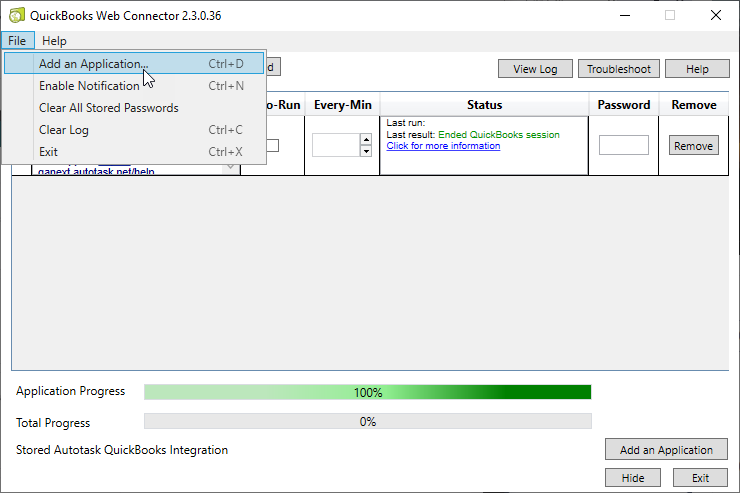Decrease Every-Min value with down arrow
This screenshot has width=740, height=493.
pos(366,151)
